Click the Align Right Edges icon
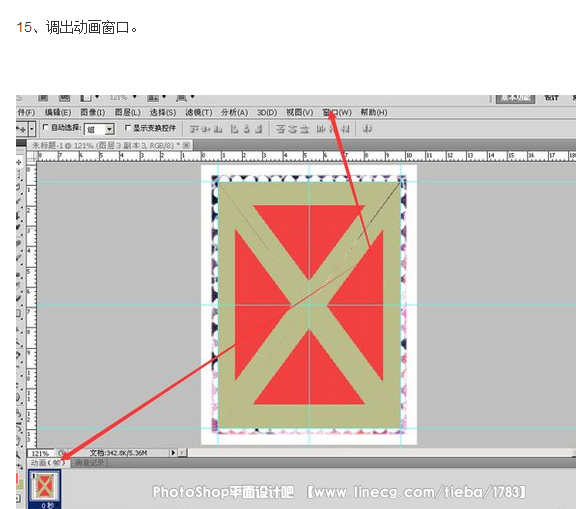576x509 pixels. [x=259, y=129]
